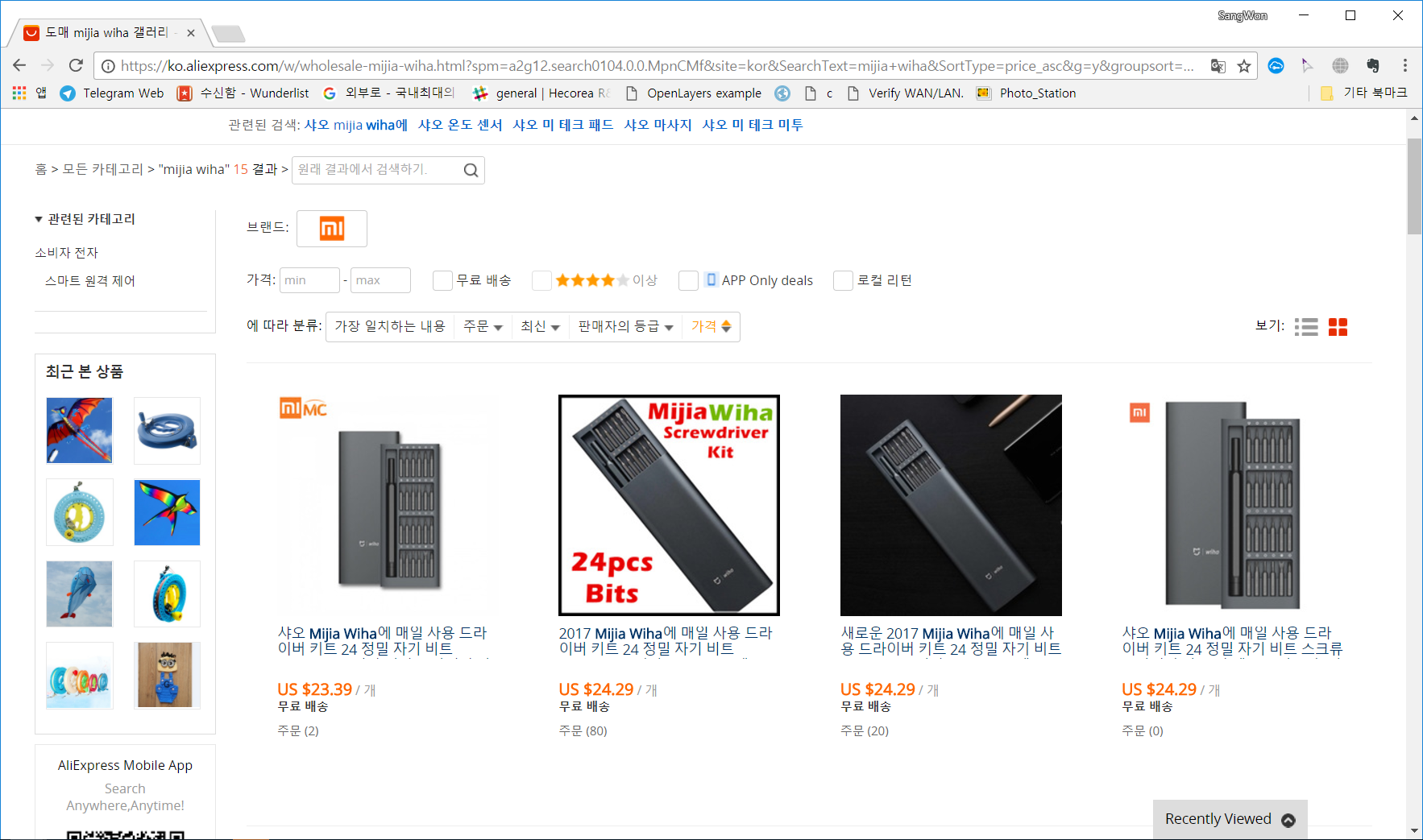Viewport: 1423px width, 840px height.
Task: Collapse the 관련된 카테고리 section
Action: click(39, 219)
